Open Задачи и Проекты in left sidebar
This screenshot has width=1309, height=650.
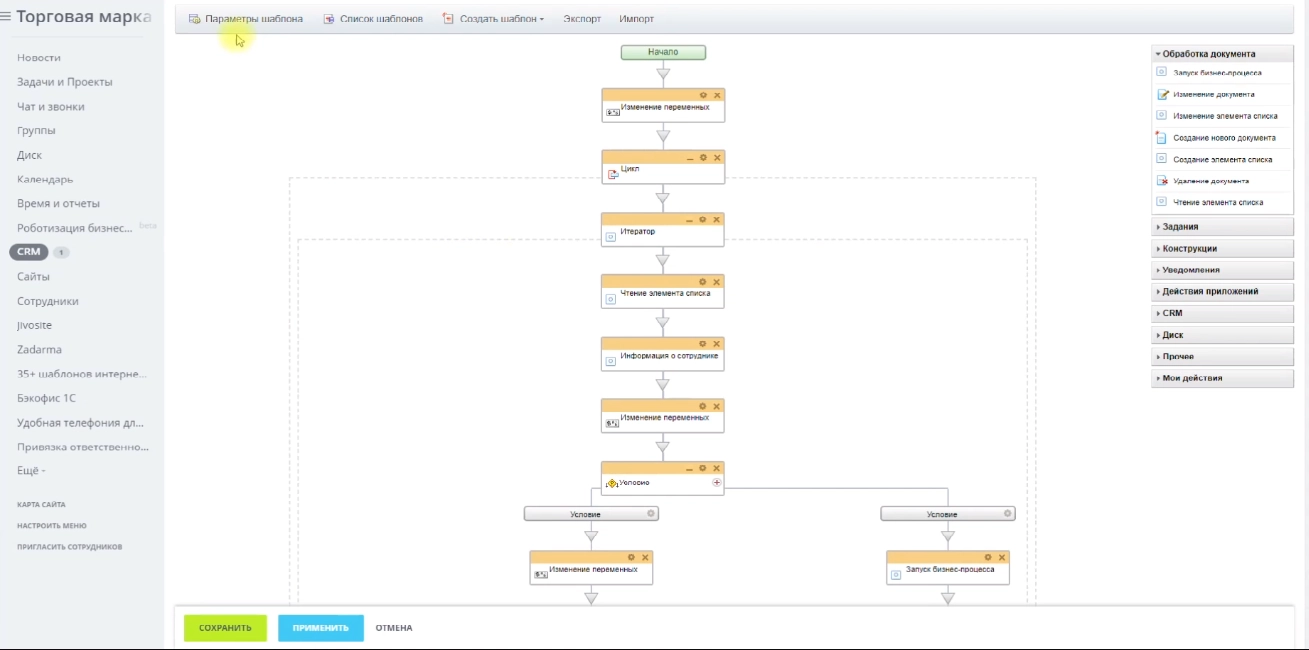coord(64,82)
